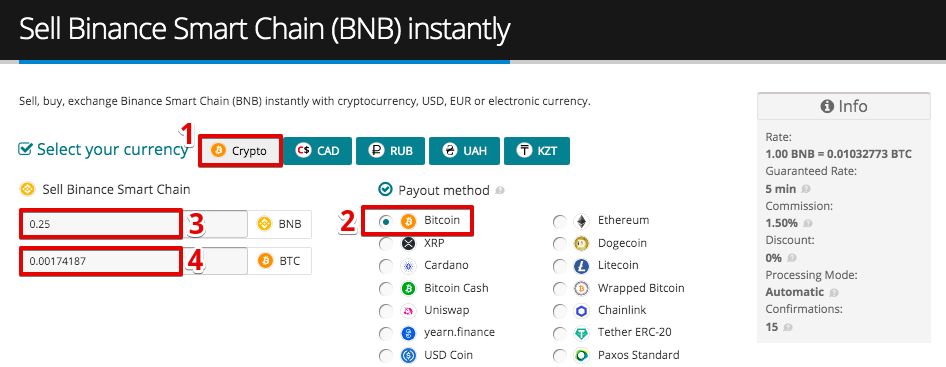
Task: Choose the Tether ERC-20 radio option
Action: (560, 333)
